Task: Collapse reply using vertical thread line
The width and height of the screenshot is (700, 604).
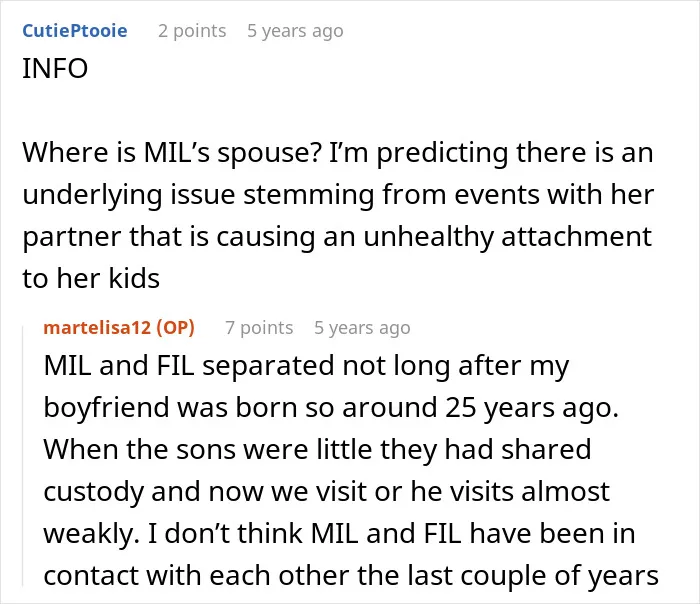Action: (23, 455)
